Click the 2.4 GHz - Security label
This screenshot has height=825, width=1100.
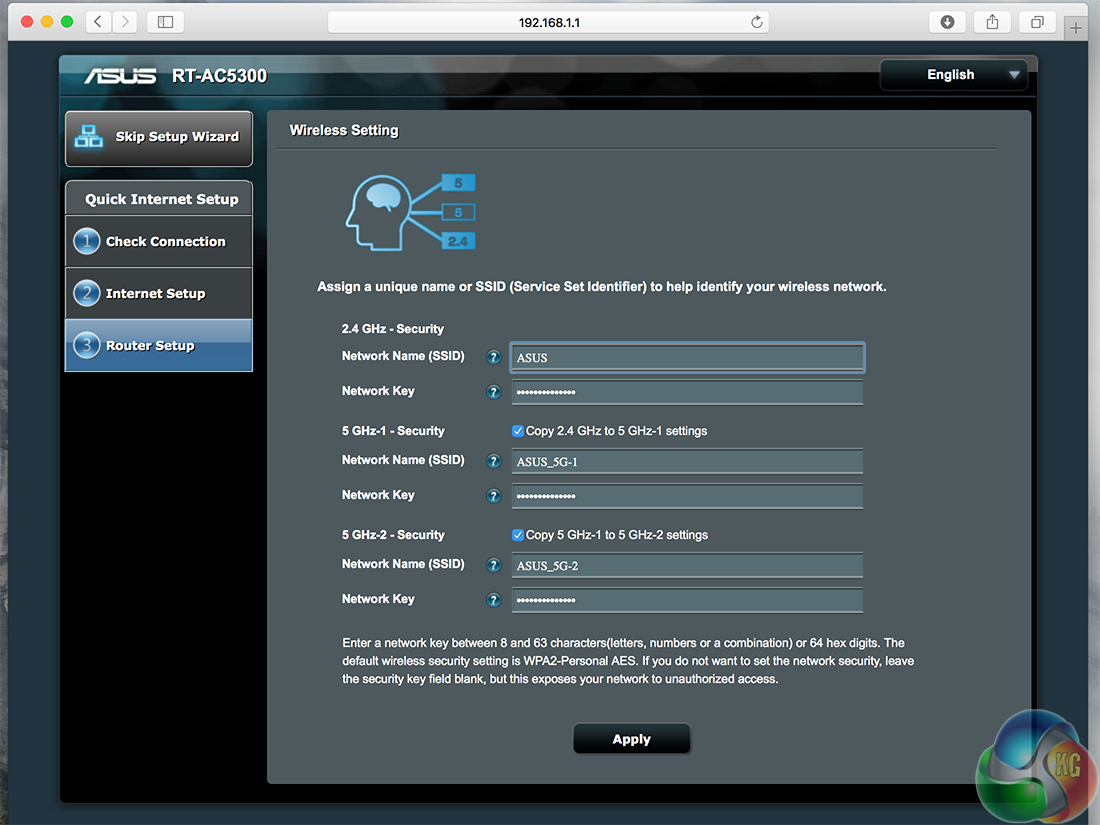[393, 328]
